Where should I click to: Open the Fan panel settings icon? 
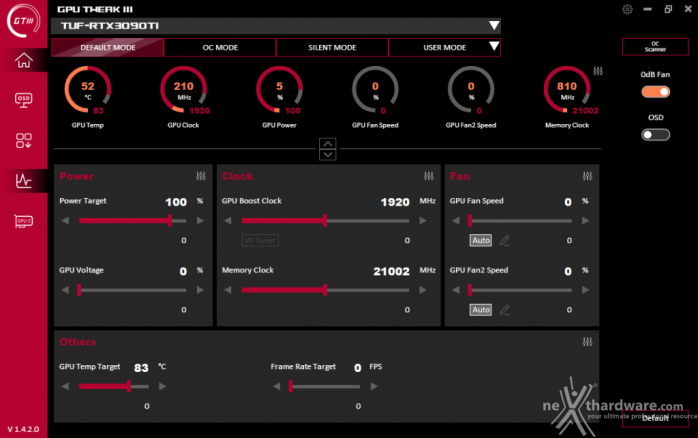(588, 176)
